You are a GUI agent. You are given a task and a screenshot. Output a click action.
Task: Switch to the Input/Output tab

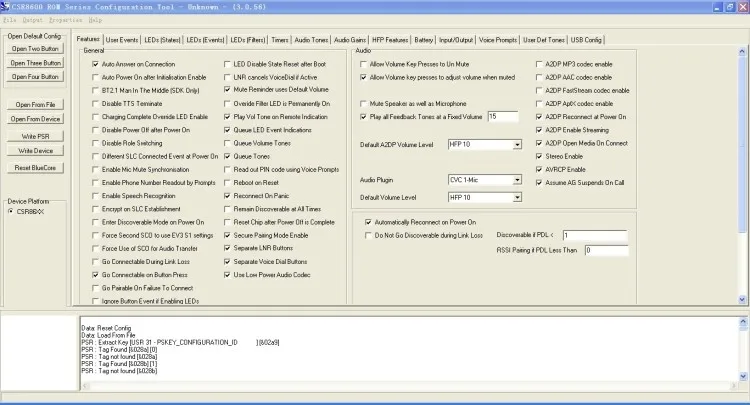(x=456, y=40)
